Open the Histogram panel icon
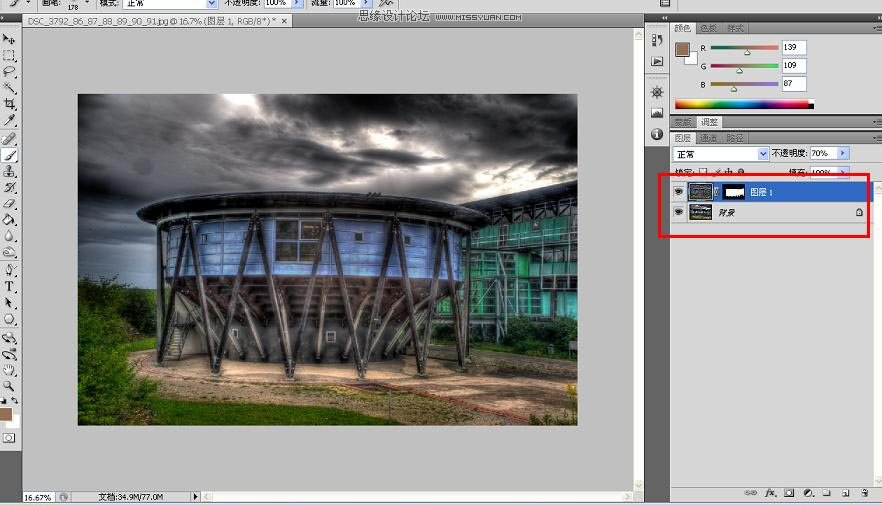Image resolution: width=882 pixels, height=505 pixels. tap(657, 113)
